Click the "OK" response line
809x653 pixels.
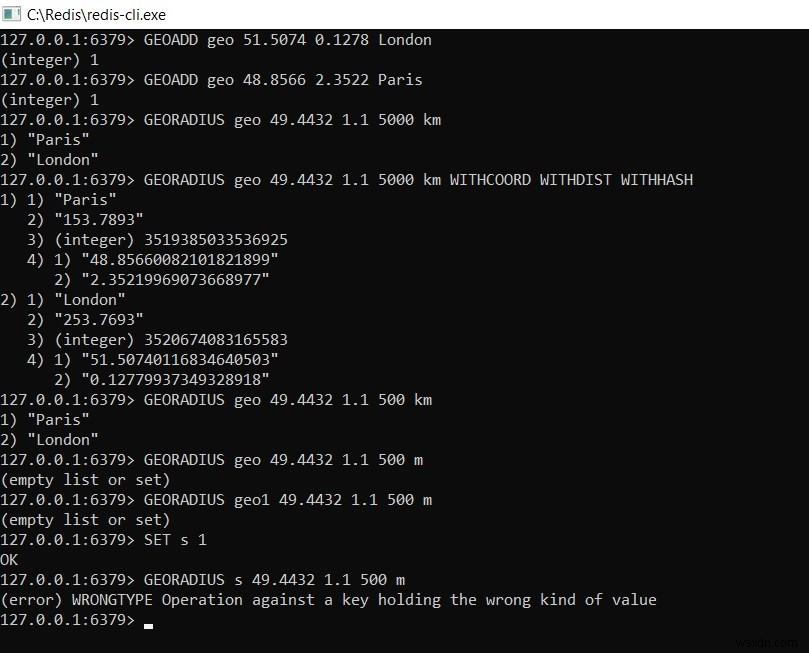click(9, 560)
